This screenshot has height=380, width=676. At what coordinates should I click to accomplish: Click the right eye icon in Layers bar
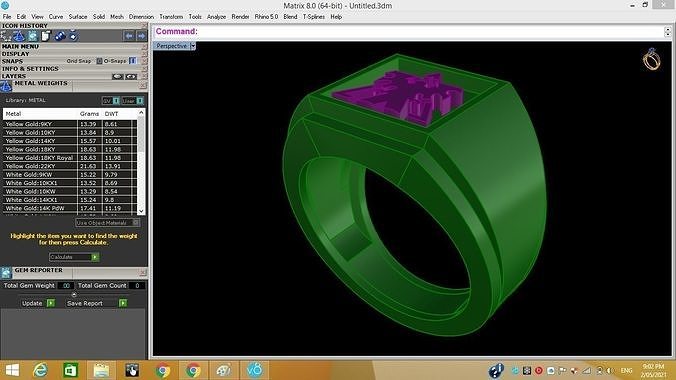[131, 76]
